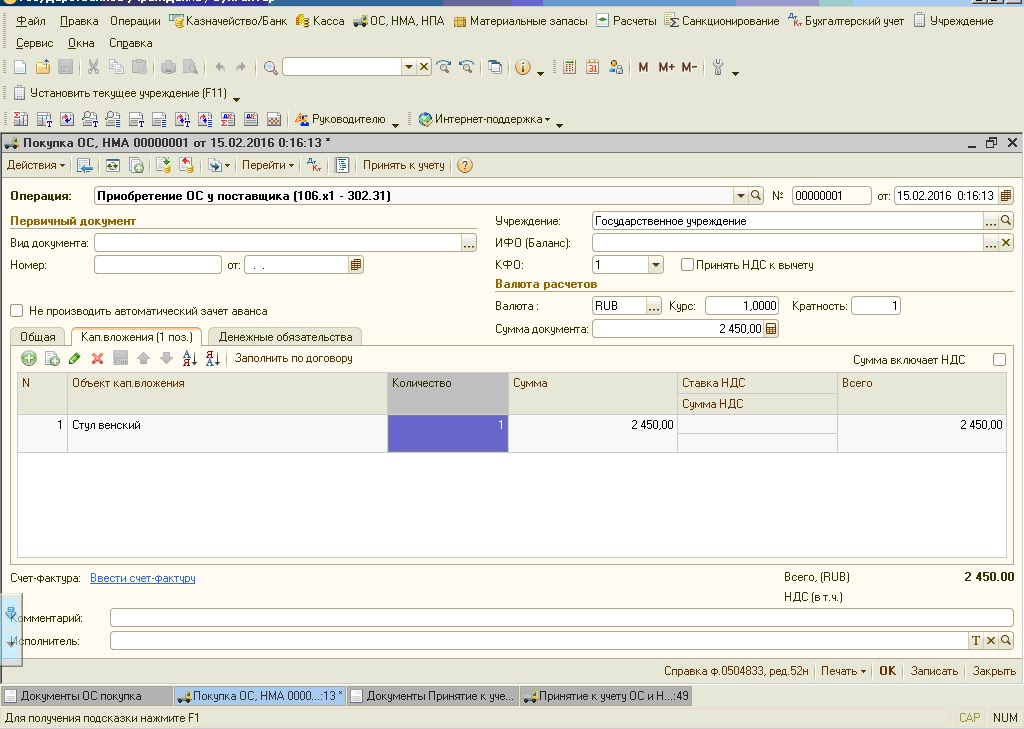Click the Курс value field

click(x=741, y=306)
